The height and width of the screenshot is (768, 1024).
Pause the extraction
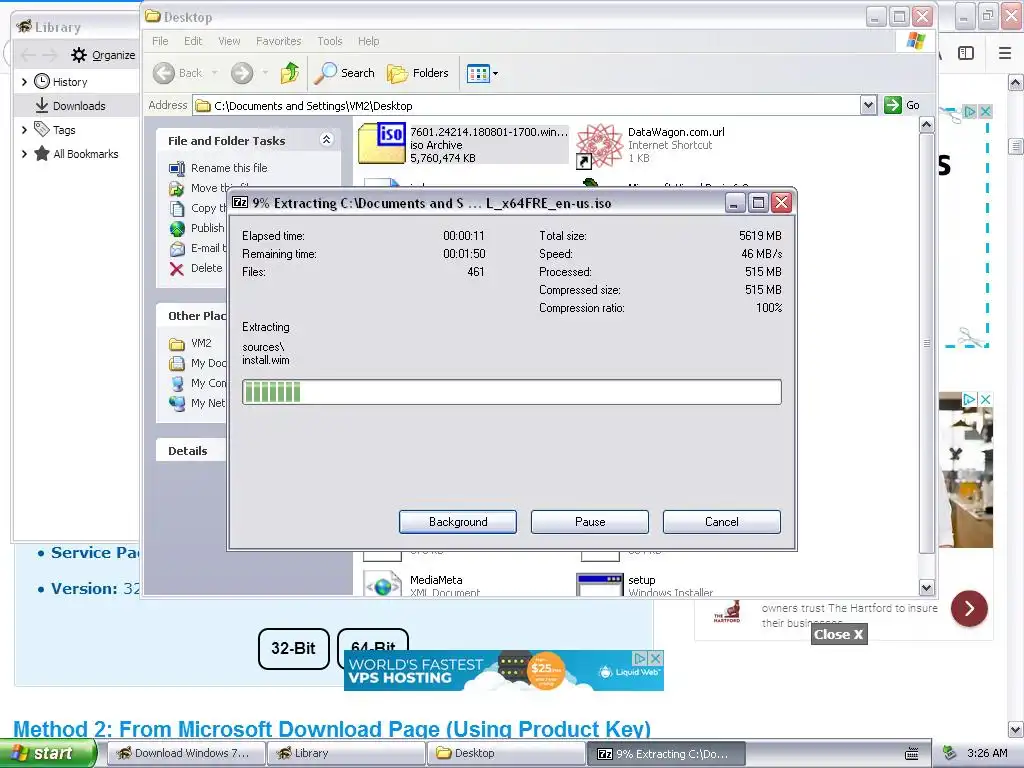click(x=590, y=522)
